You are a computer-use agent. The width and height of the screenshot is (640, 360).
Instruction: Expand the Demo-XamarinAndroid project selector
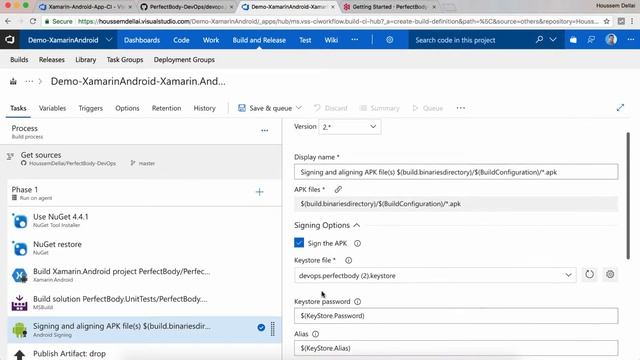(109, 40)
